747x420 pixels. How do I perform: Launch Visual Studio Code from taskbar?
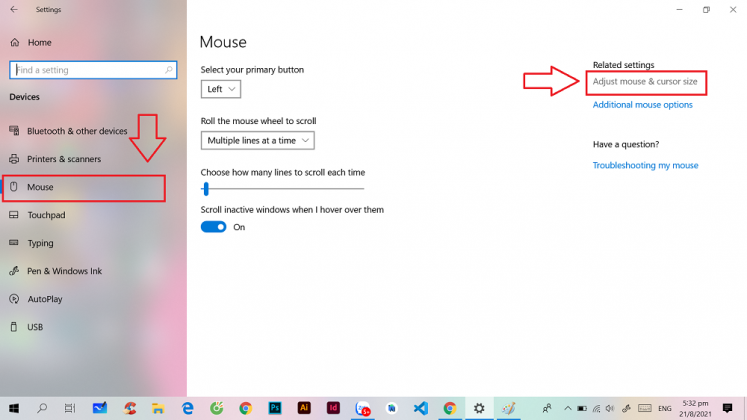[420, 408]
